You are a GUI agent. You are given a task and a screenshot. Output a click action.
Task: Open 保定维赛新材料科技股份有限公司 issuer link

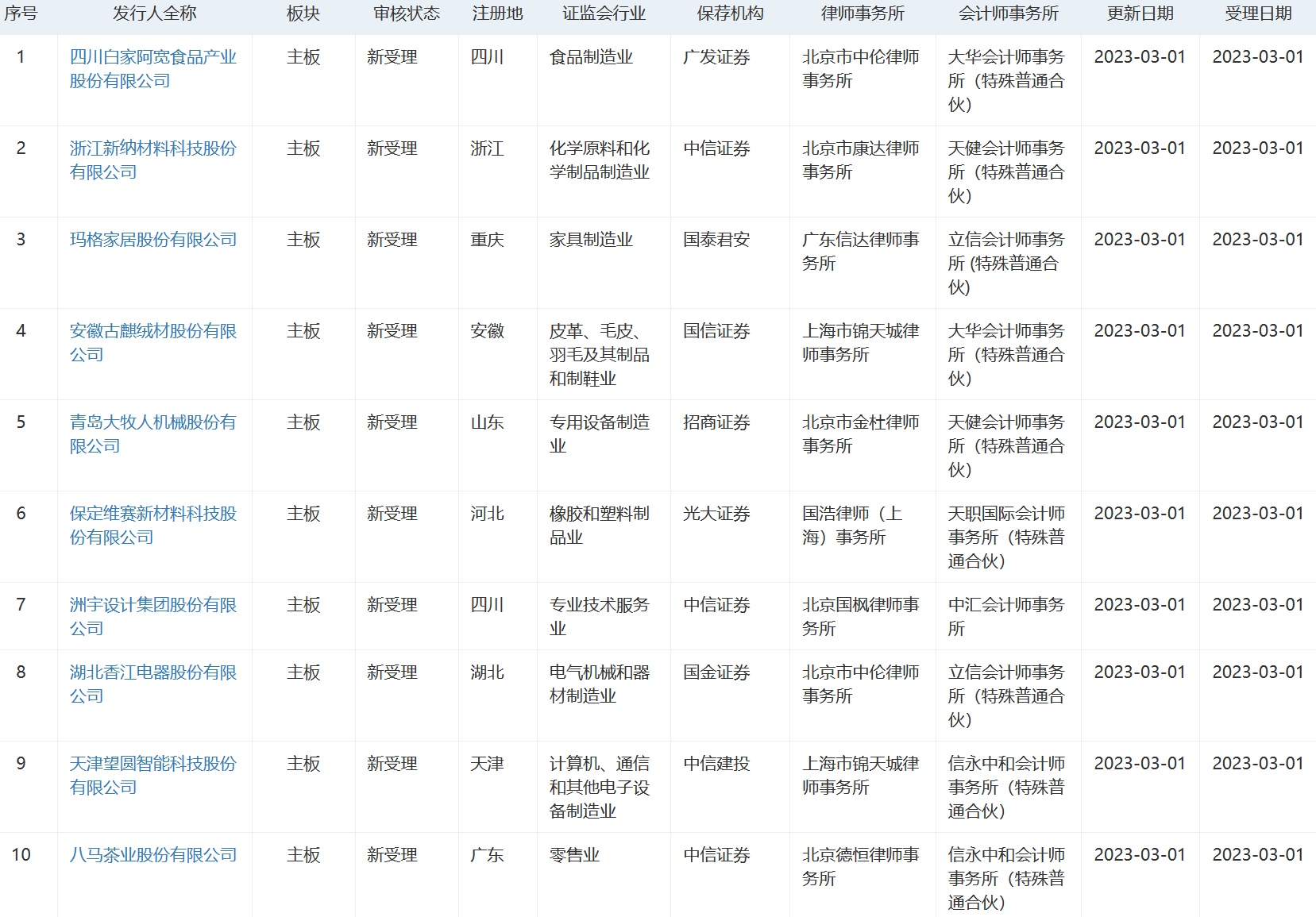[153, 526]
